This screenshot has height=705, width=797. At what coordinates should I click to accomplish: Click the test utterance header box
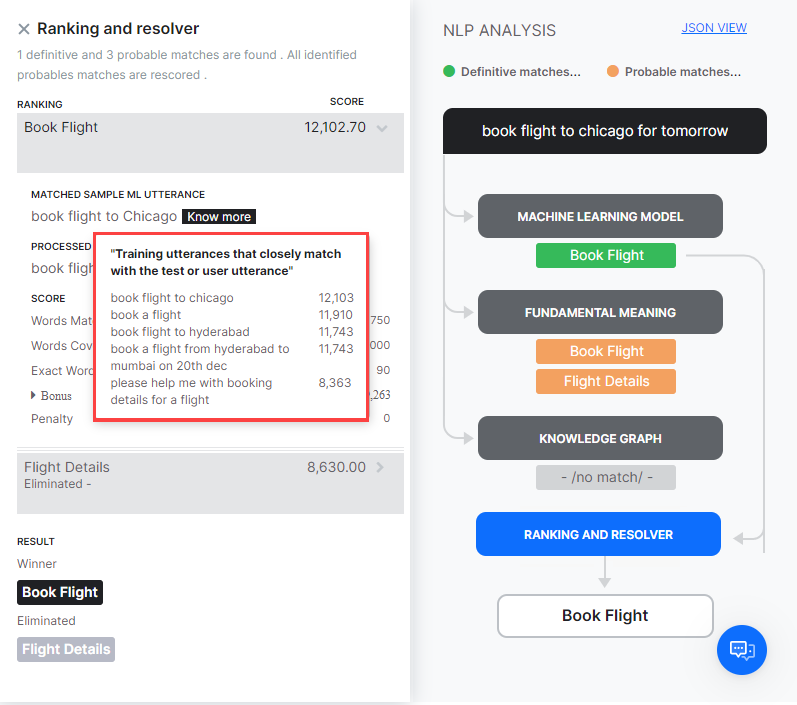pos(605,131)
